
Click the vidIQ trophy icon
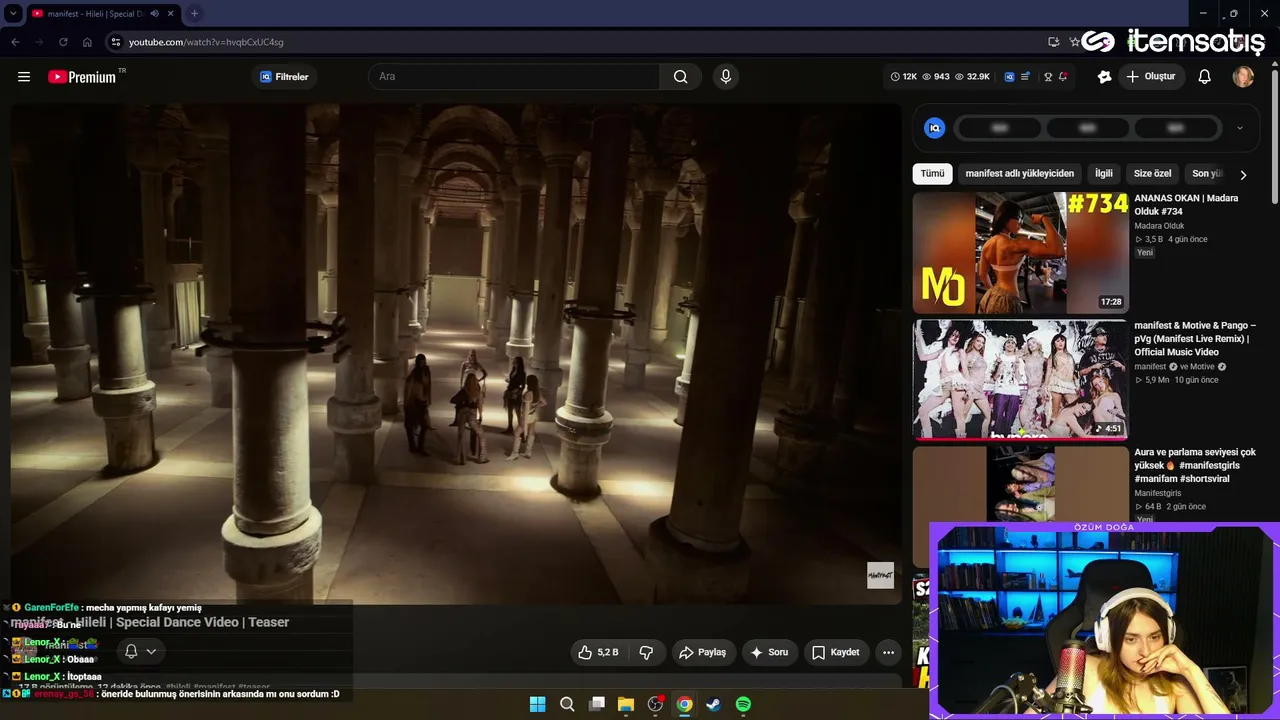point(1048,77)
